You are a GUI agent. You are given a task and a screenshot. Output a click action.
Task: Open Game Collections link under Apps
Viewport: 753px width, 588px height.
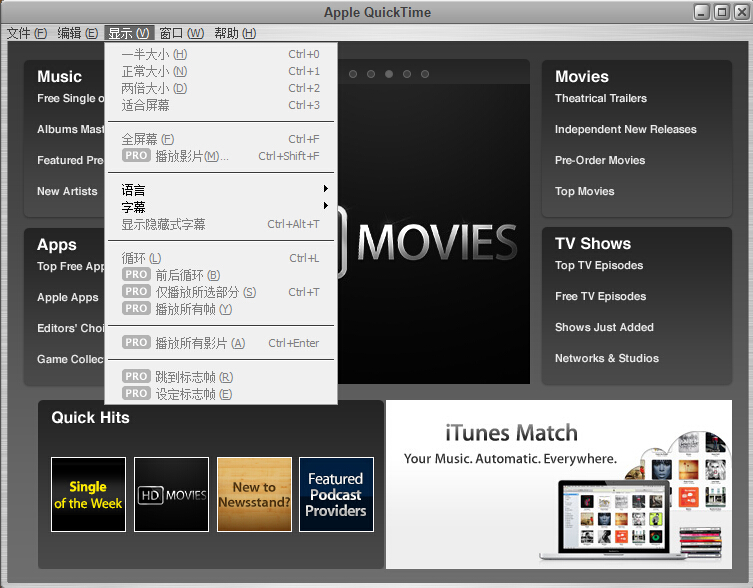(x=71, y=359)
